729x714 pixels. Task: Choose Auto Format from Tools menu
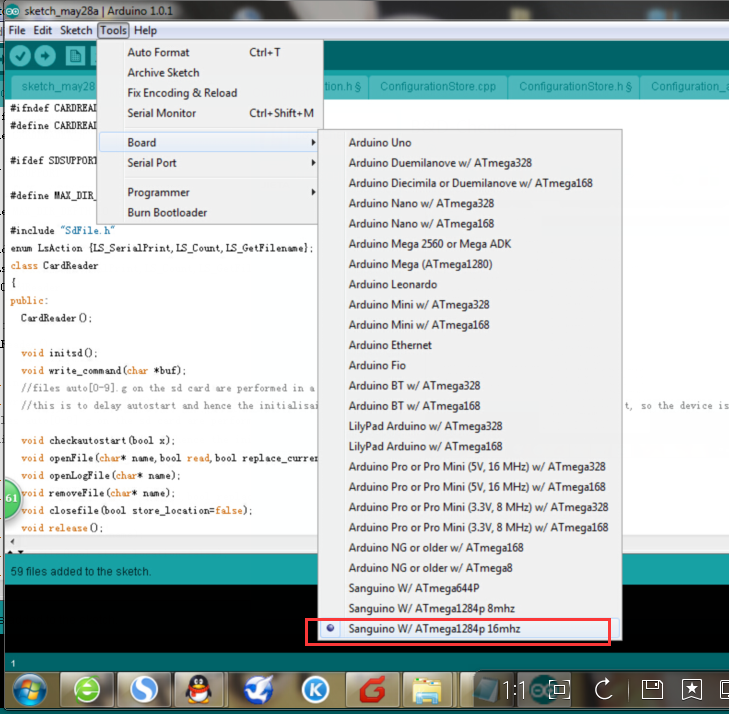tap(158, 52)
